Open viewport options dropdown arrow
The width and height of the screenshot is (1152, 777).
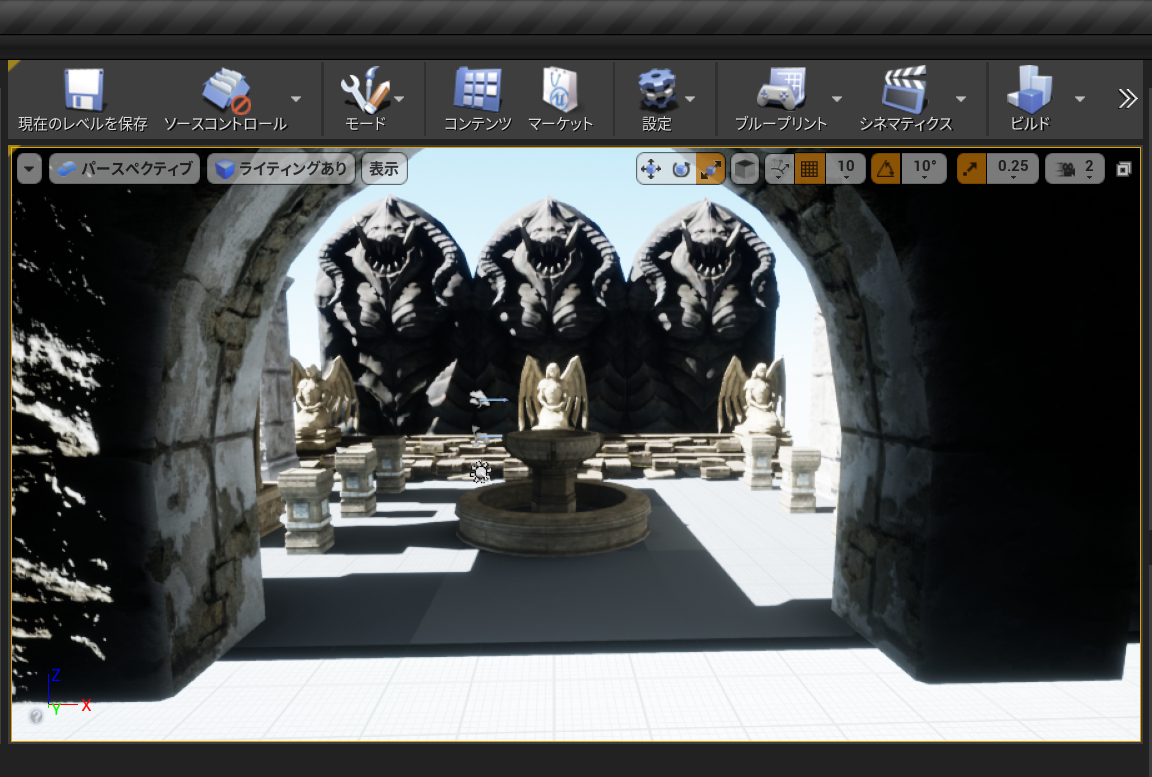coord(29,169)
